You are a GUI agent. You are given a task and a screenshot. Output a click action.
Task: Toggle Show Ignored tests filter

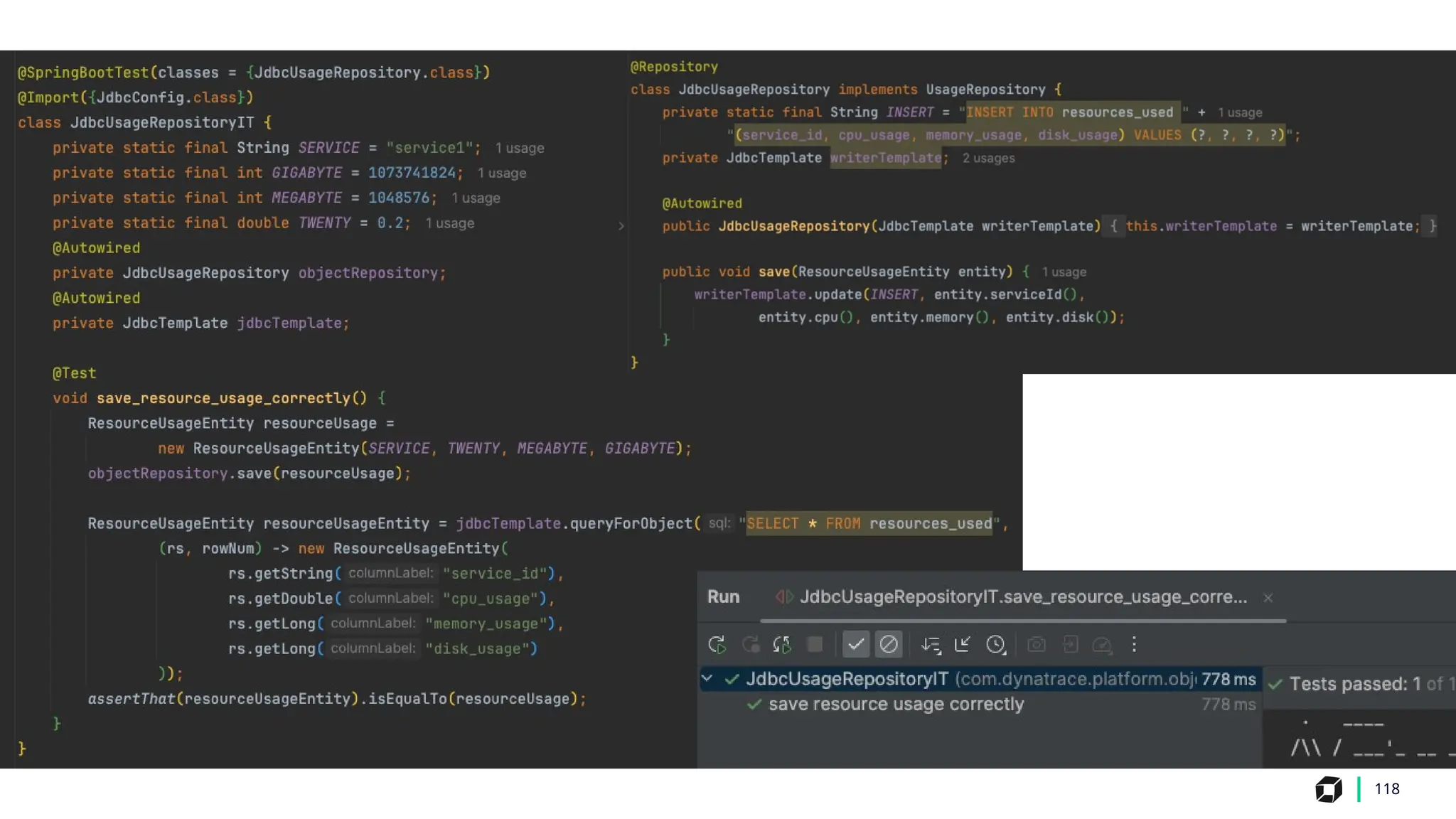tap(889, 645)
